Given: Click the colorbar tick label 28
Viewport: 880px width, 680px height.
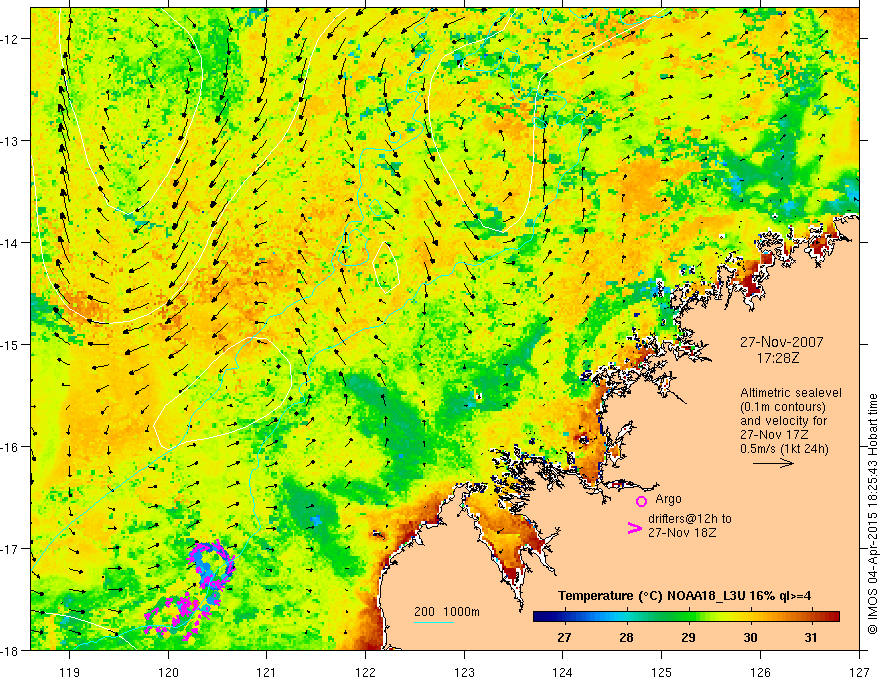Looking at the screenshot, I should (x=626, y=637).
